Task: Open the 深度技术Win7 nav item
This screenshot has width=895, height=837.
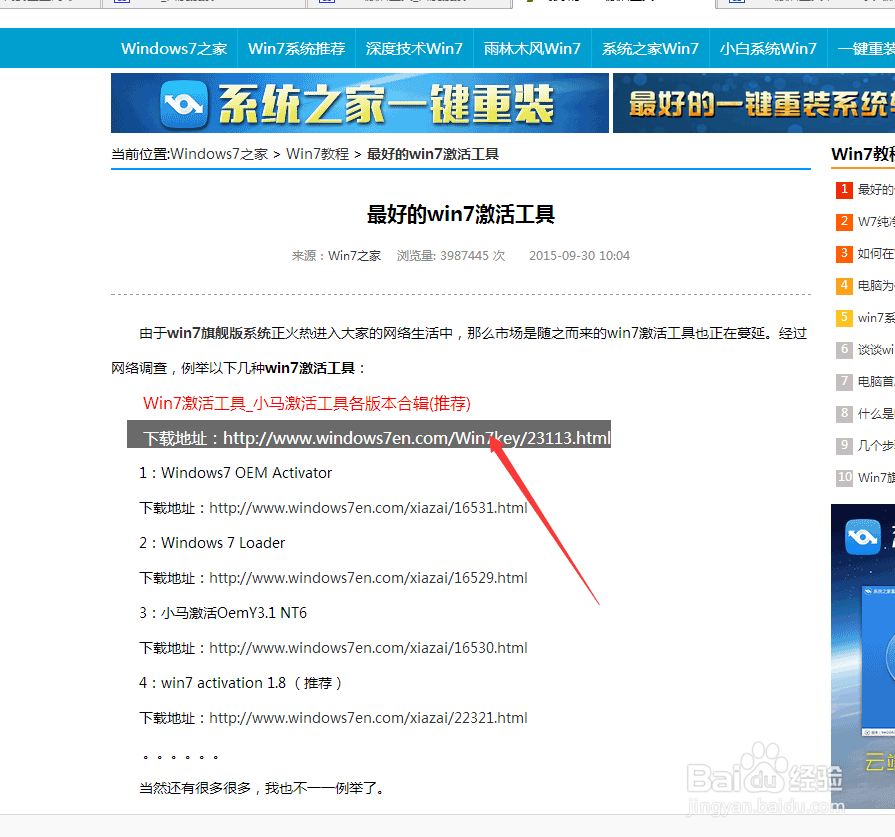Action: point(414,49)
